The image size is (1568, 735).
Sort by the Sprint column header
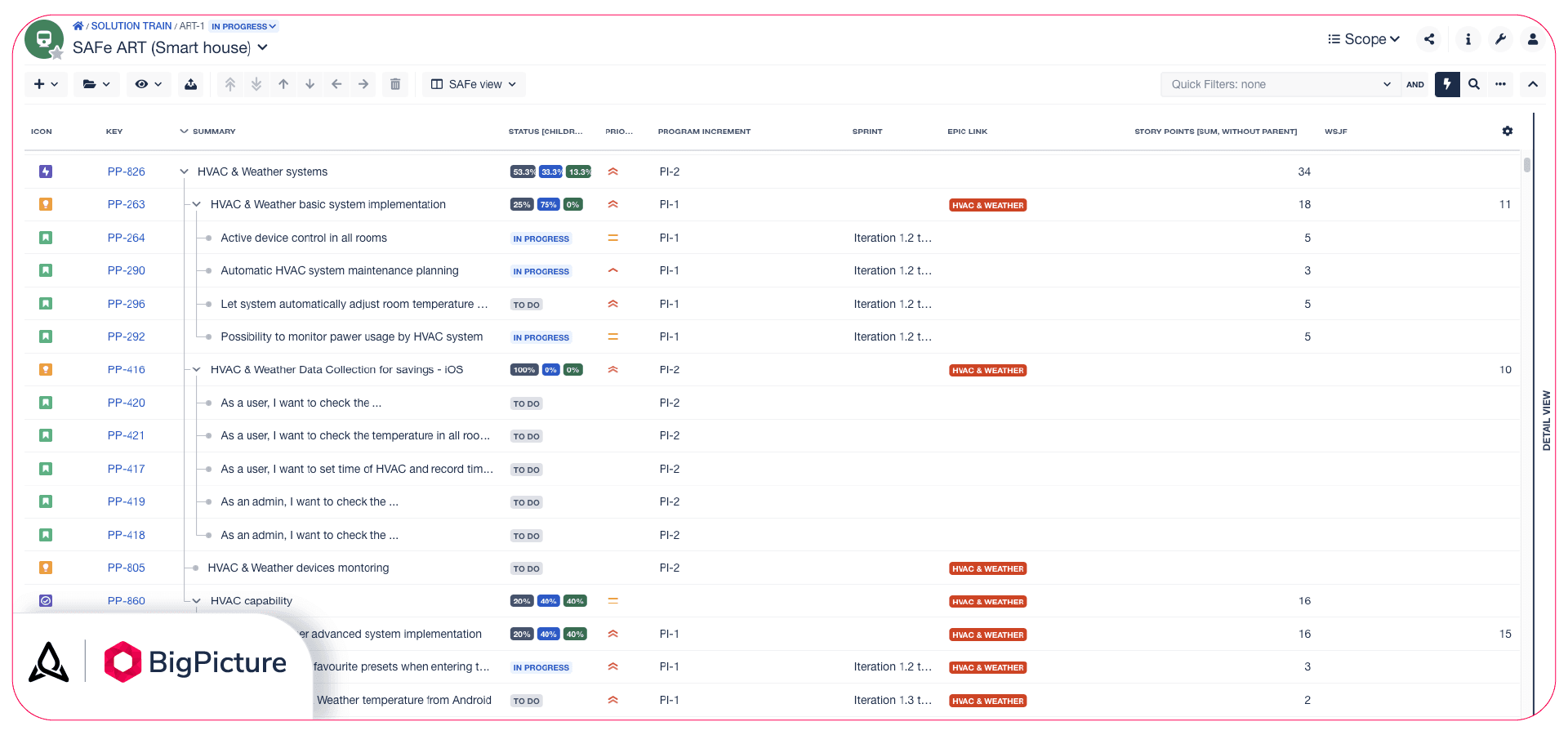866,131
